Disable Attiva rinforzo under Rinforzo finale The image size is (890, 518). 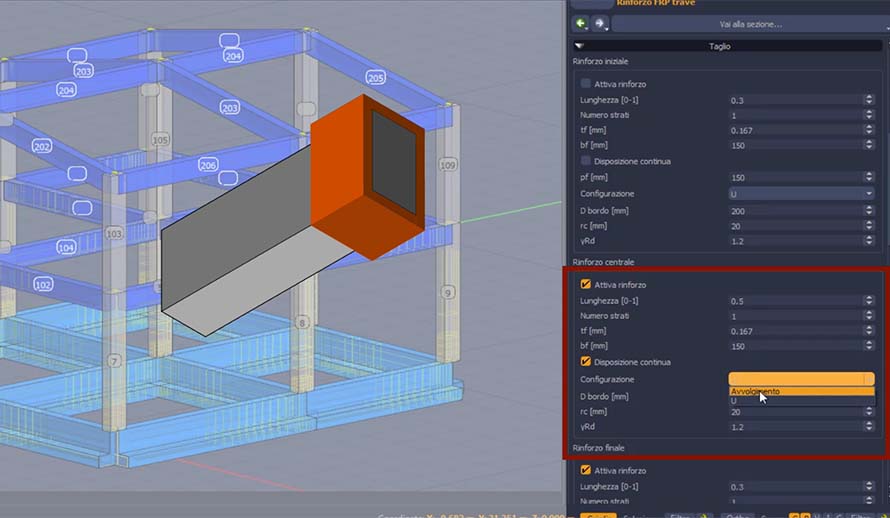[x=586, y=470]
